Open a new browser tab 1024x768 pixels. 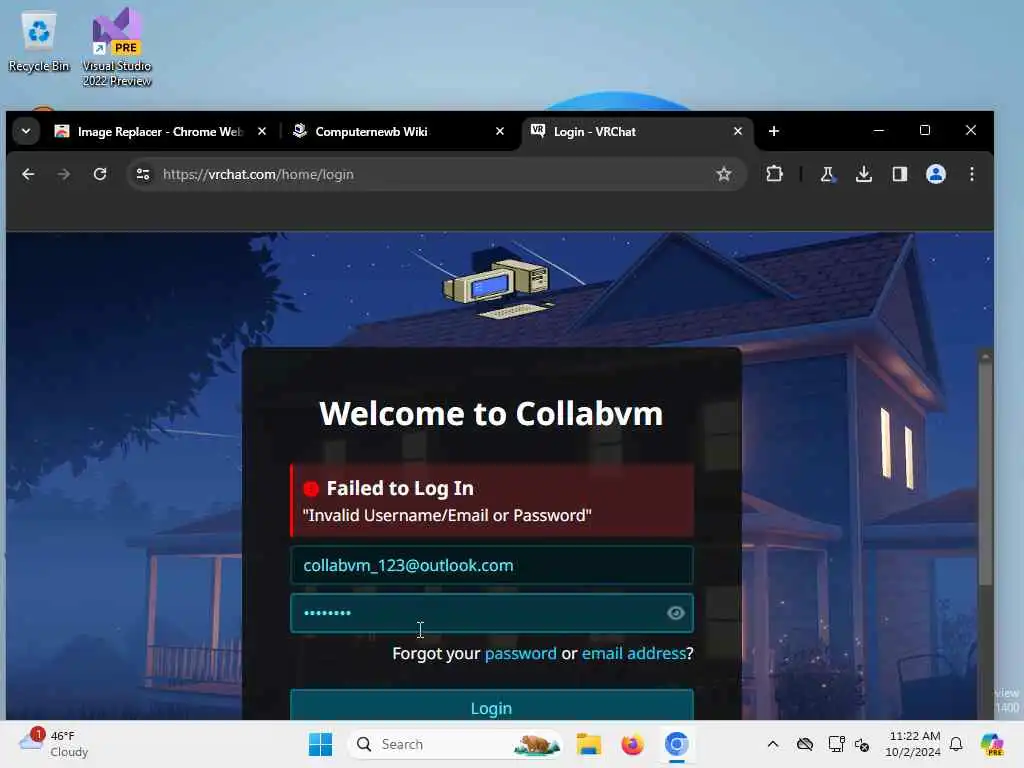click(x=774, y=131)
